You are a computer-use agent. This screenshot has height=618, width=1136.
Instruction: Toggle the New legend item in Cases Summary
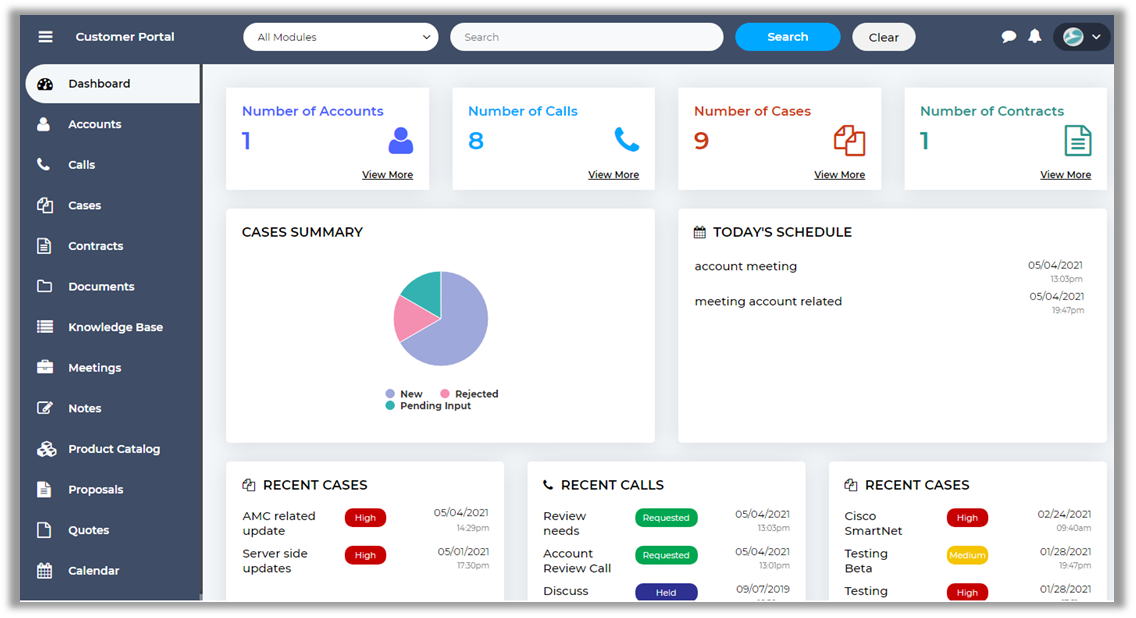click(x=404, y=394)
